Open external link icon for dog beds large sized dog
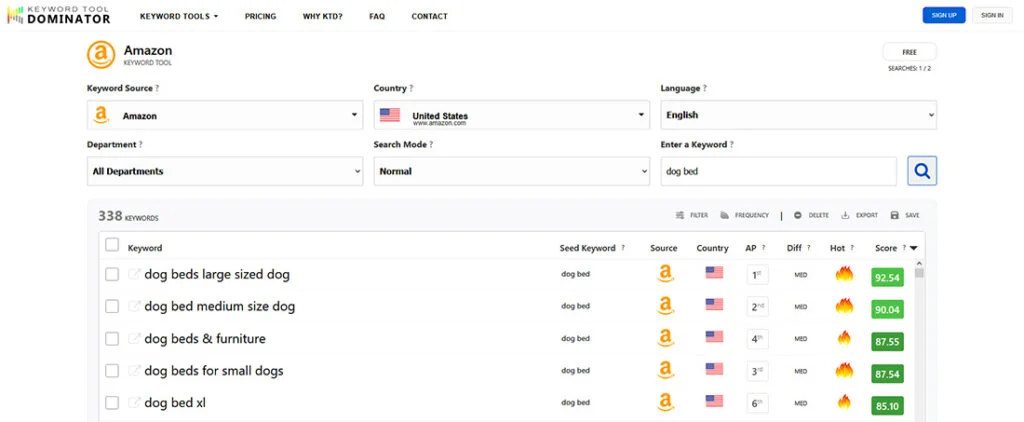 pyautogui.click(x=135, y=274)
